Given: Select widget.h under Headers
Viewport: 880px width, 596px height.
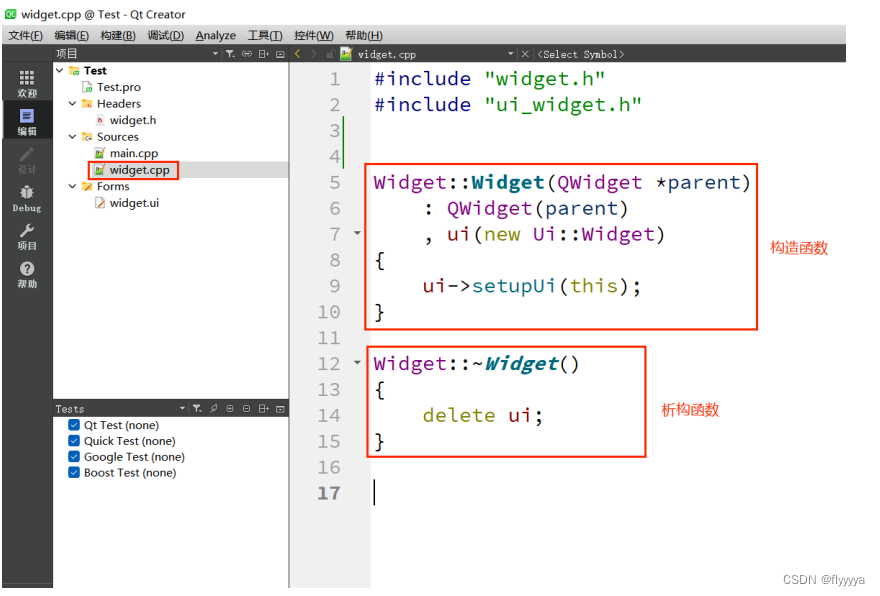Looking at the screenshot, I should point(132,120).
